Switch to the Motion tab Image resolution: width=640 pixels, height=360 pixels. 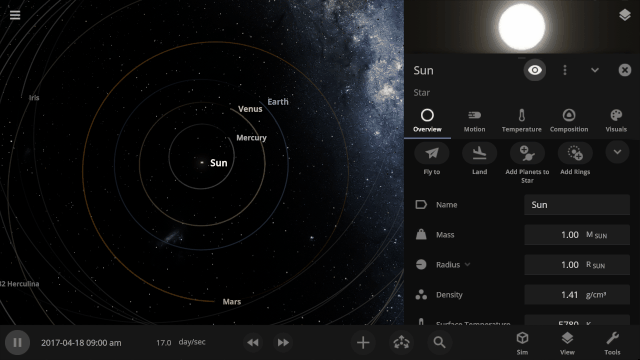[x=474, y=121]
